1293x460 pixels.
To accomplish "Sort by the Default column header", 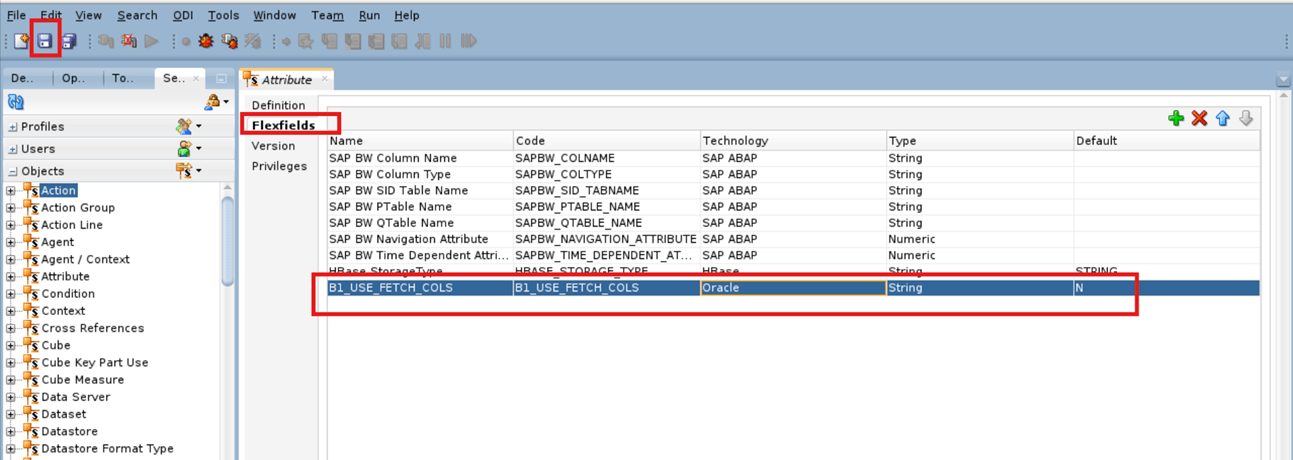I will tap(1166, 141).
